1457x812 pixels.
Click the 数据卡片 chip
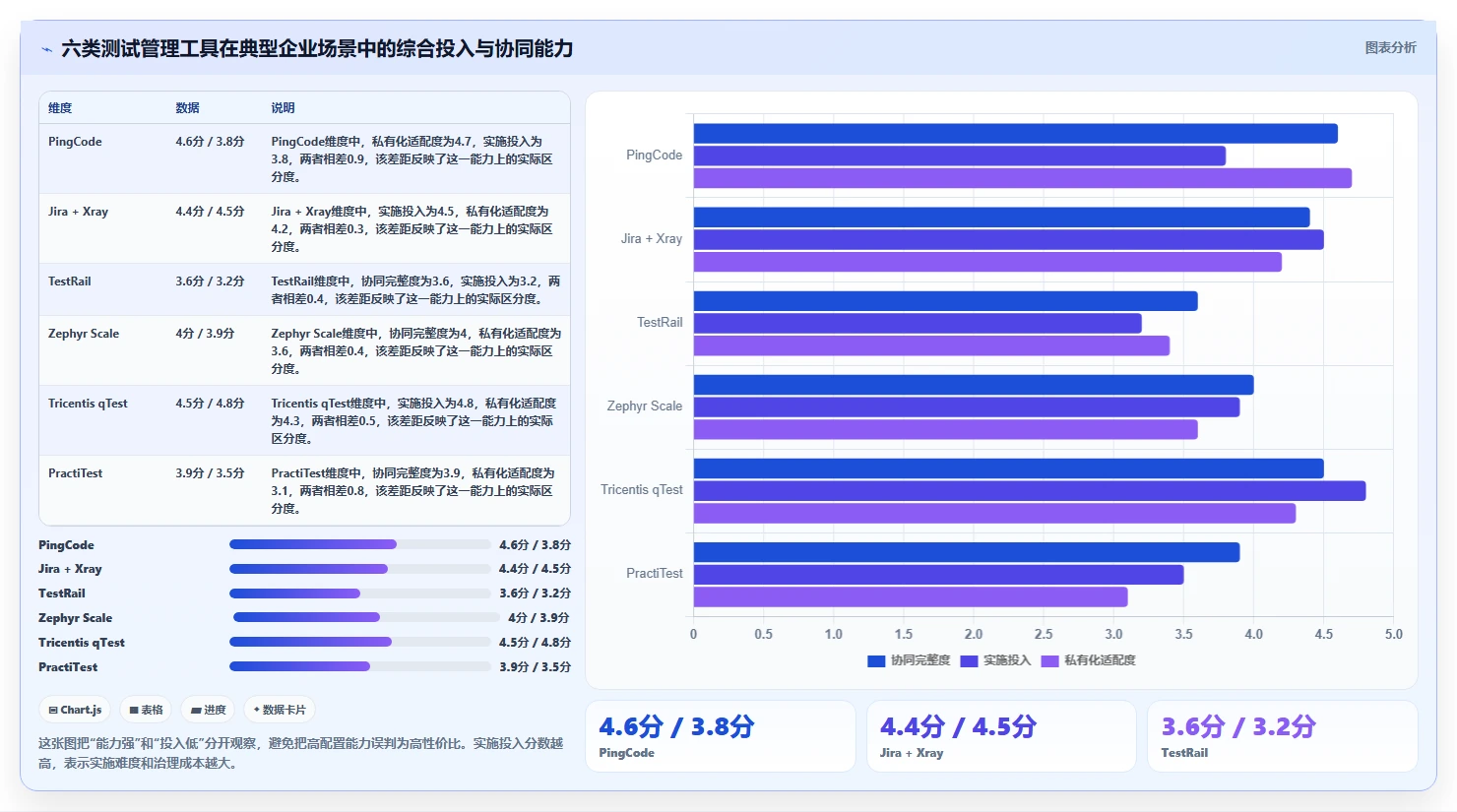pos(280,710)
